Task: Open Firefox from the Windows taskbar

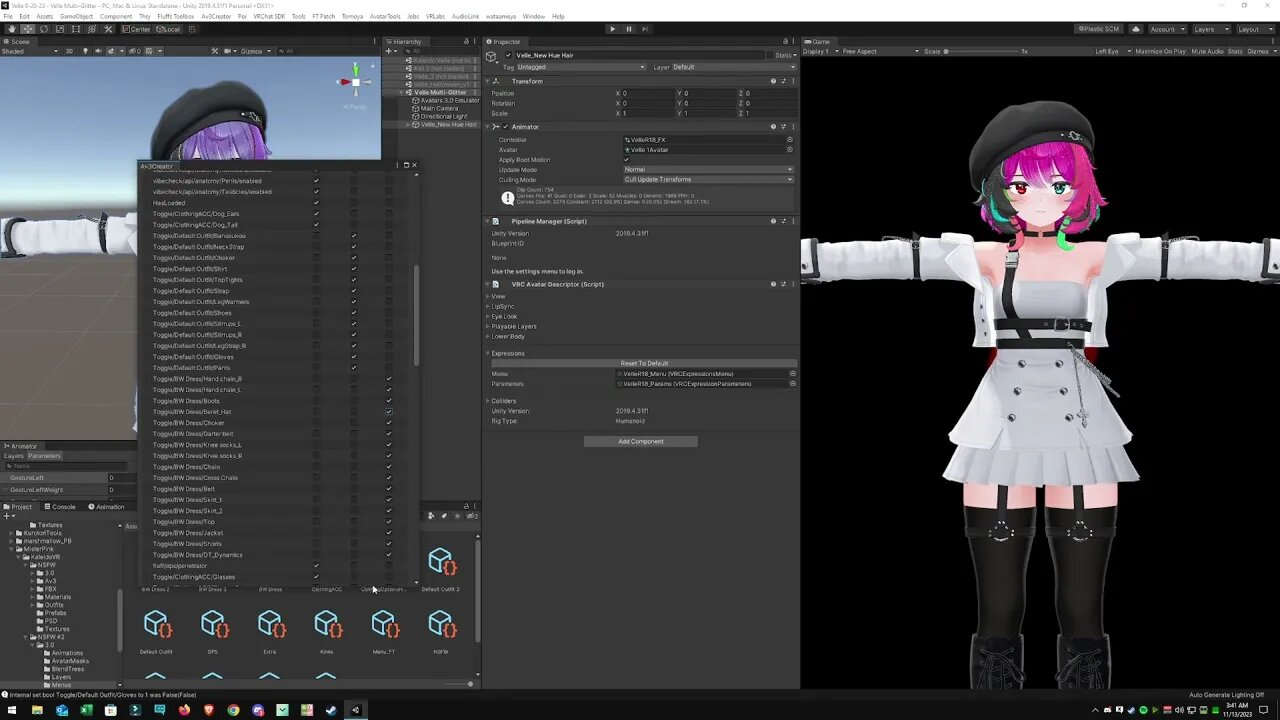Action: (184, 710)
